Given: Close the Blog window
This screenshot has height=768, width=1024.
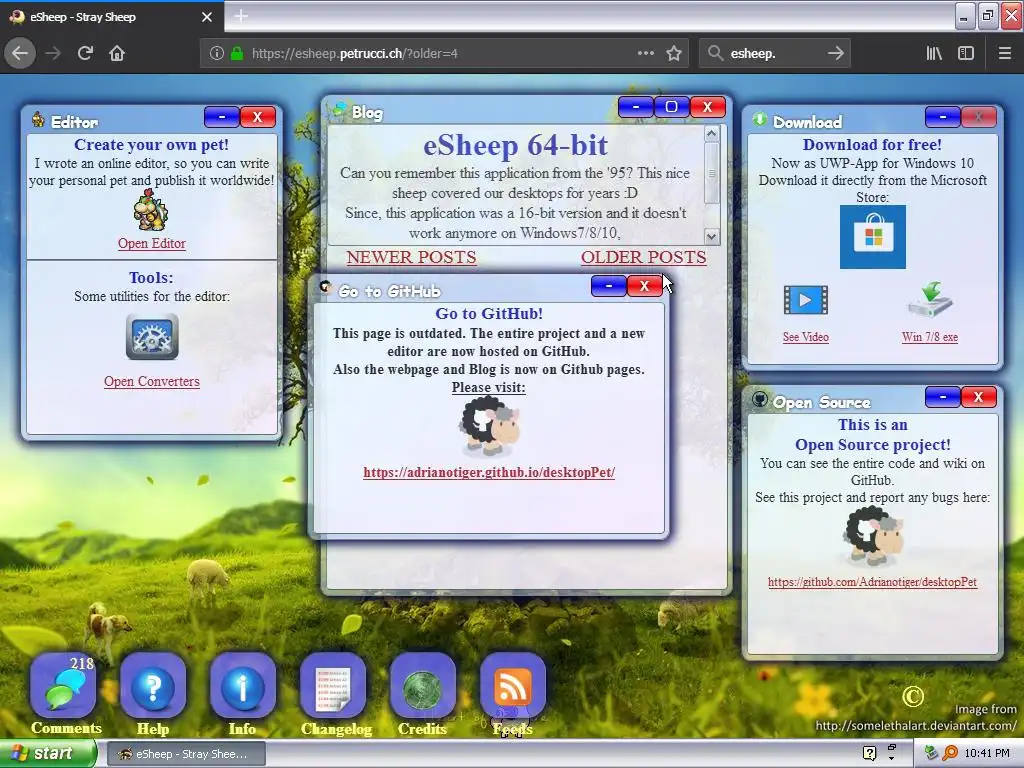Looking at the screenshot, I should [707, 107].
